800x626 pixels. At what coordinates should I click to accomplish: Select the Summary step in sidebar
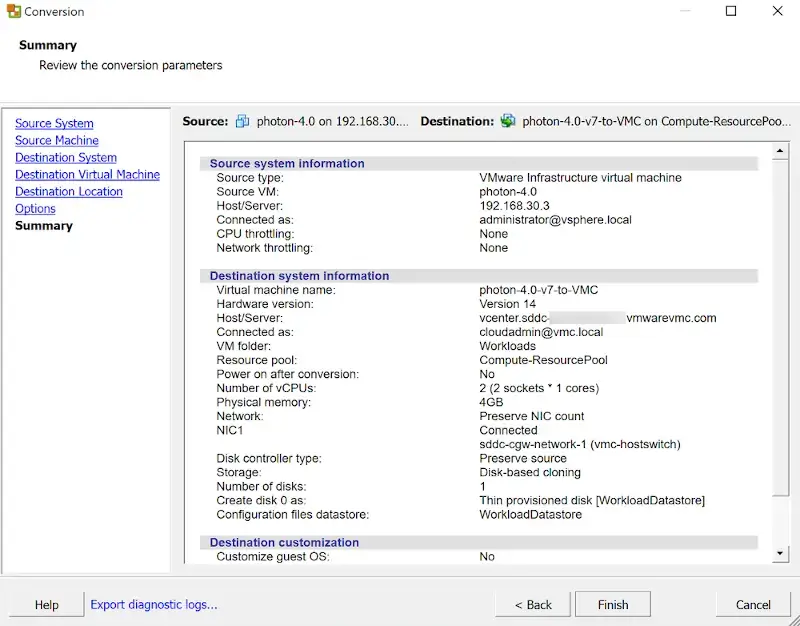[x=44, y=226]
